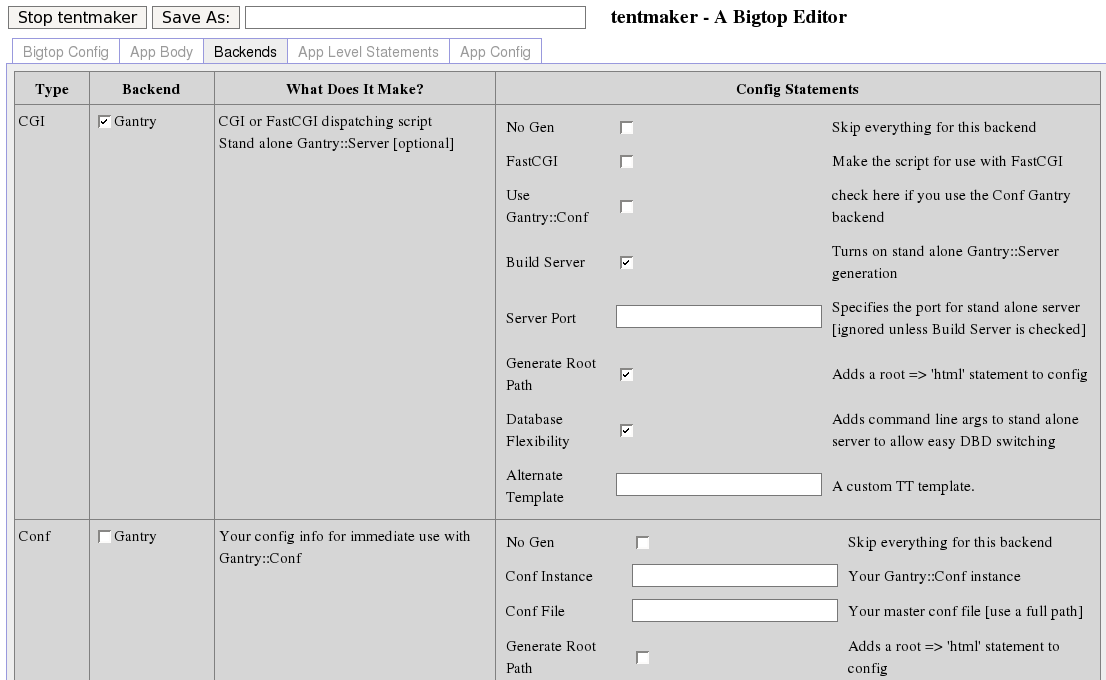Click 'Your Gantry::Conf instance' description
The width and height of the screenshot is (1106, 680).
coord(935,576)
